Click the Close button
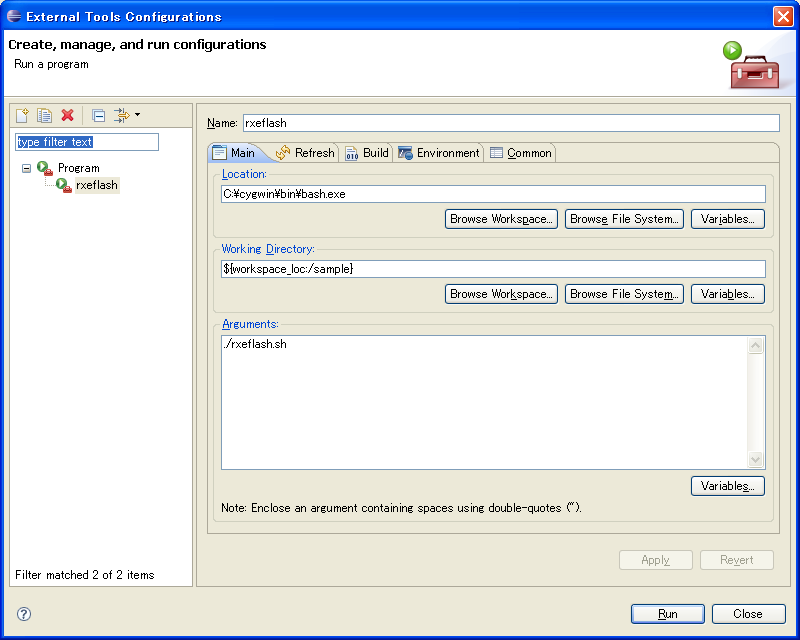This screenshot has width=800, height=640. pyautogui.click(x=748, y=614)
